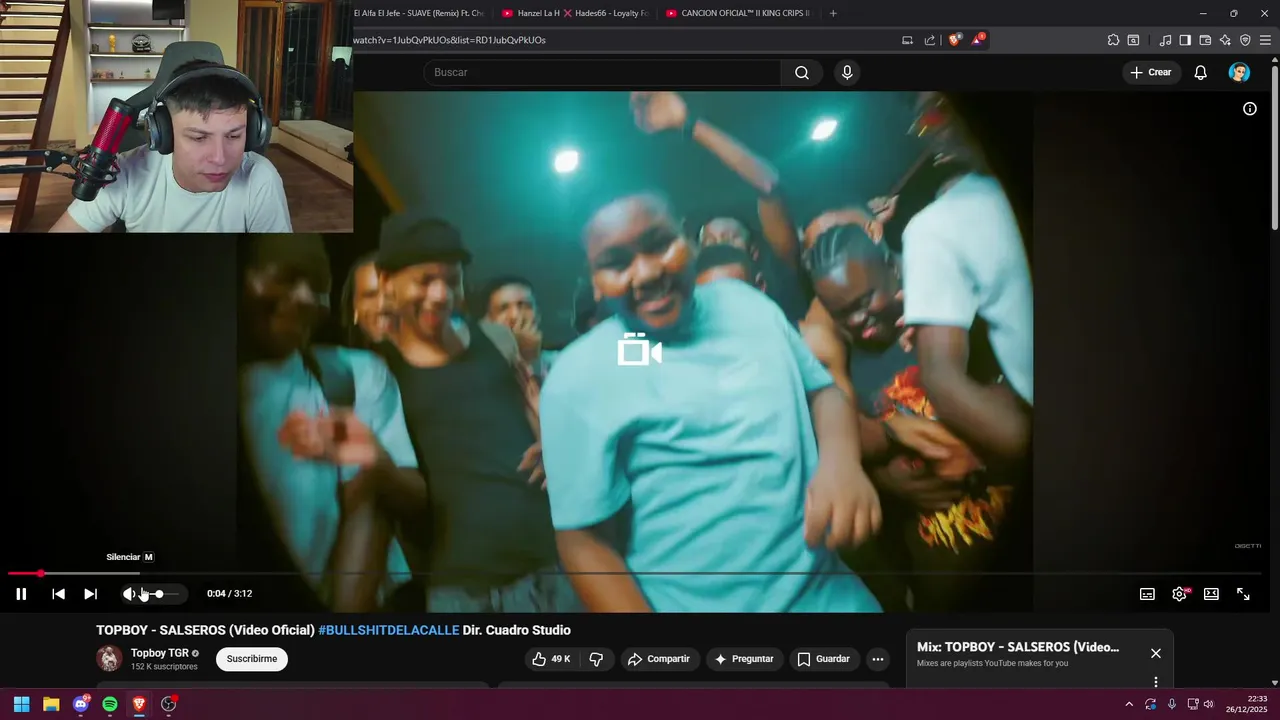Open the Topboy TGR channel avatar
This screenshot has width=1280, height=720.
(109, 658)
